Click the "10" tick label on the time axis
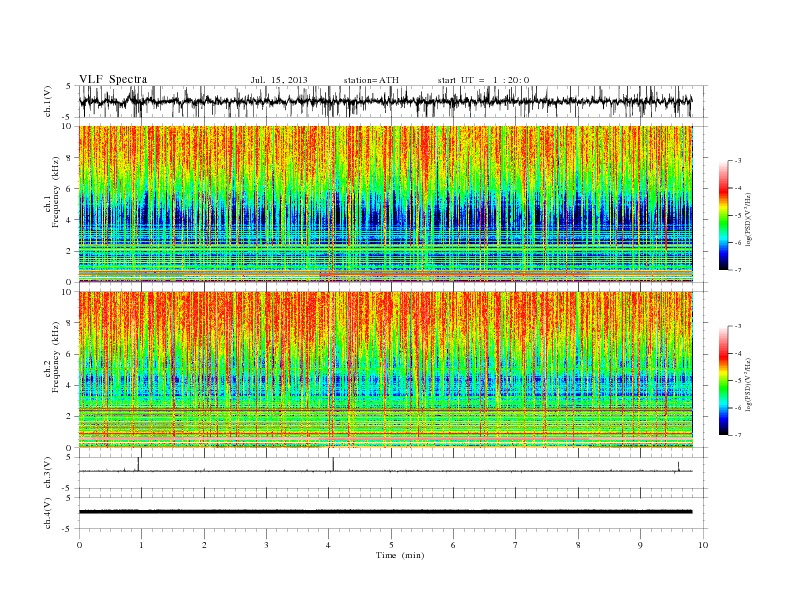This screenshot has height=612, width=792. tap(703, 545)
